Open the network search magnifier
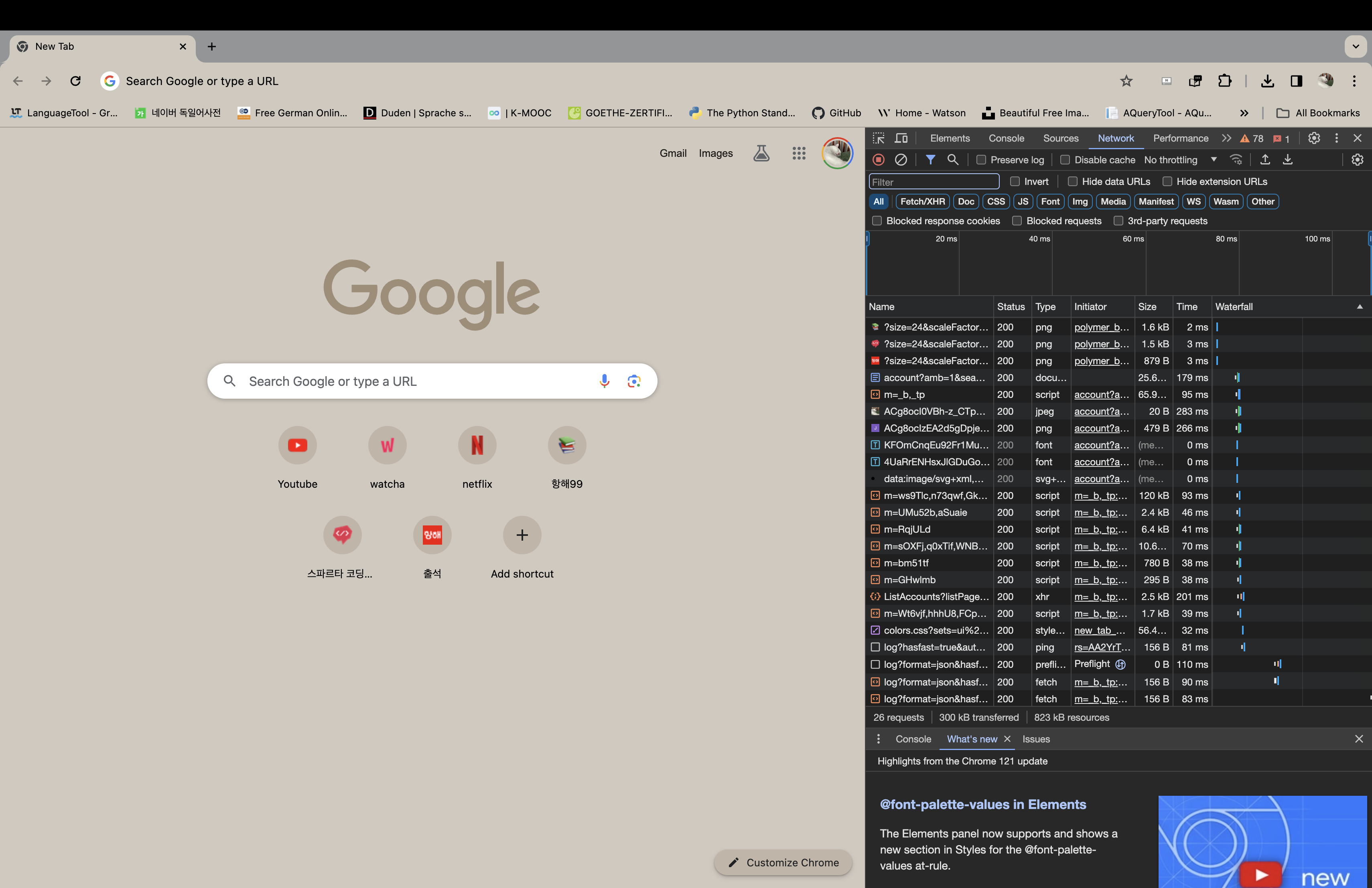Screen dimensions: 1372x888 (952, 160)
